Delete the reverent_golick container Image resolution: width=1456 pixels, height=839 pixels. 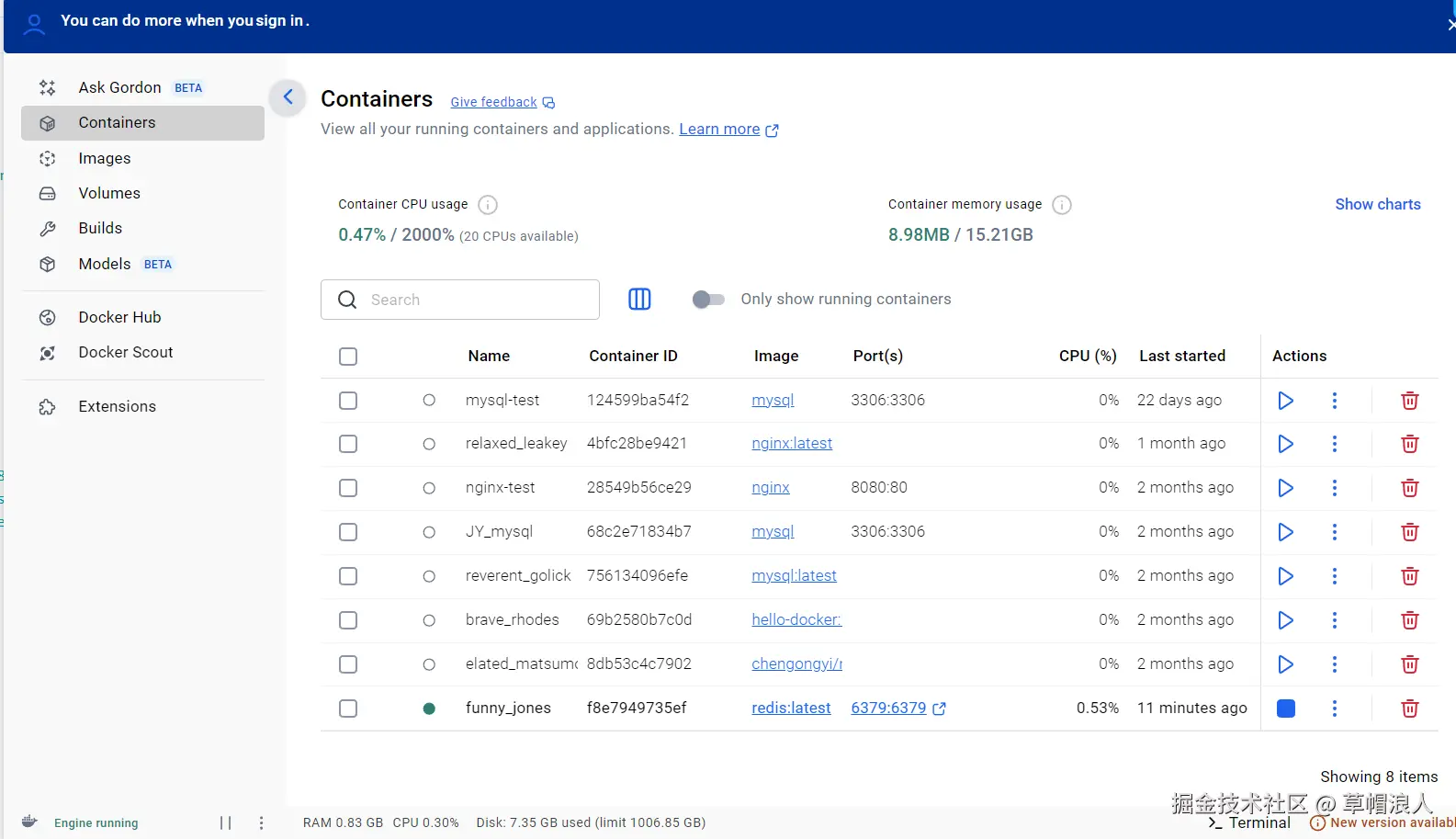tap(1409, 576)
